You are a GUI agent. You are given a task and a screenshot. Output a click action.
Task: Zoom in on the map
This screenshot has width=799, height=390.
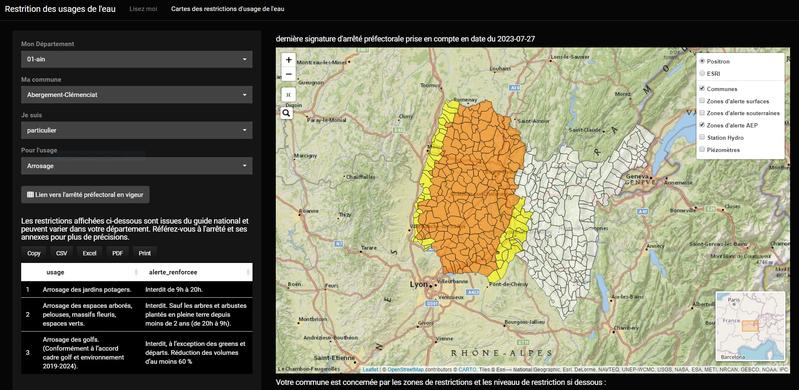[288, 60]
